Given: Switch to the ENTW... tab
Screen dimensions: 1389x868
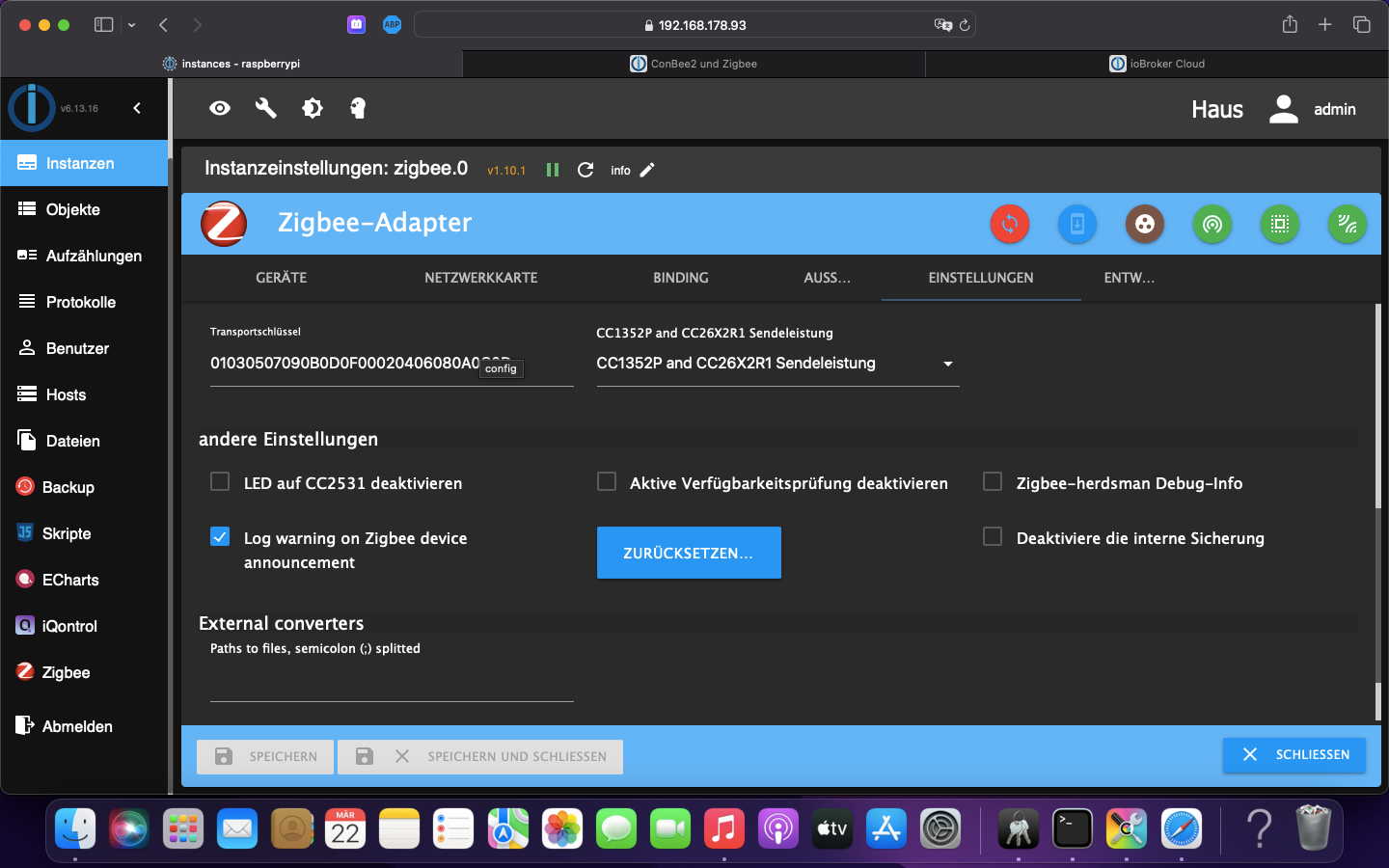Looking at the screenshot, I should 1130,278.
